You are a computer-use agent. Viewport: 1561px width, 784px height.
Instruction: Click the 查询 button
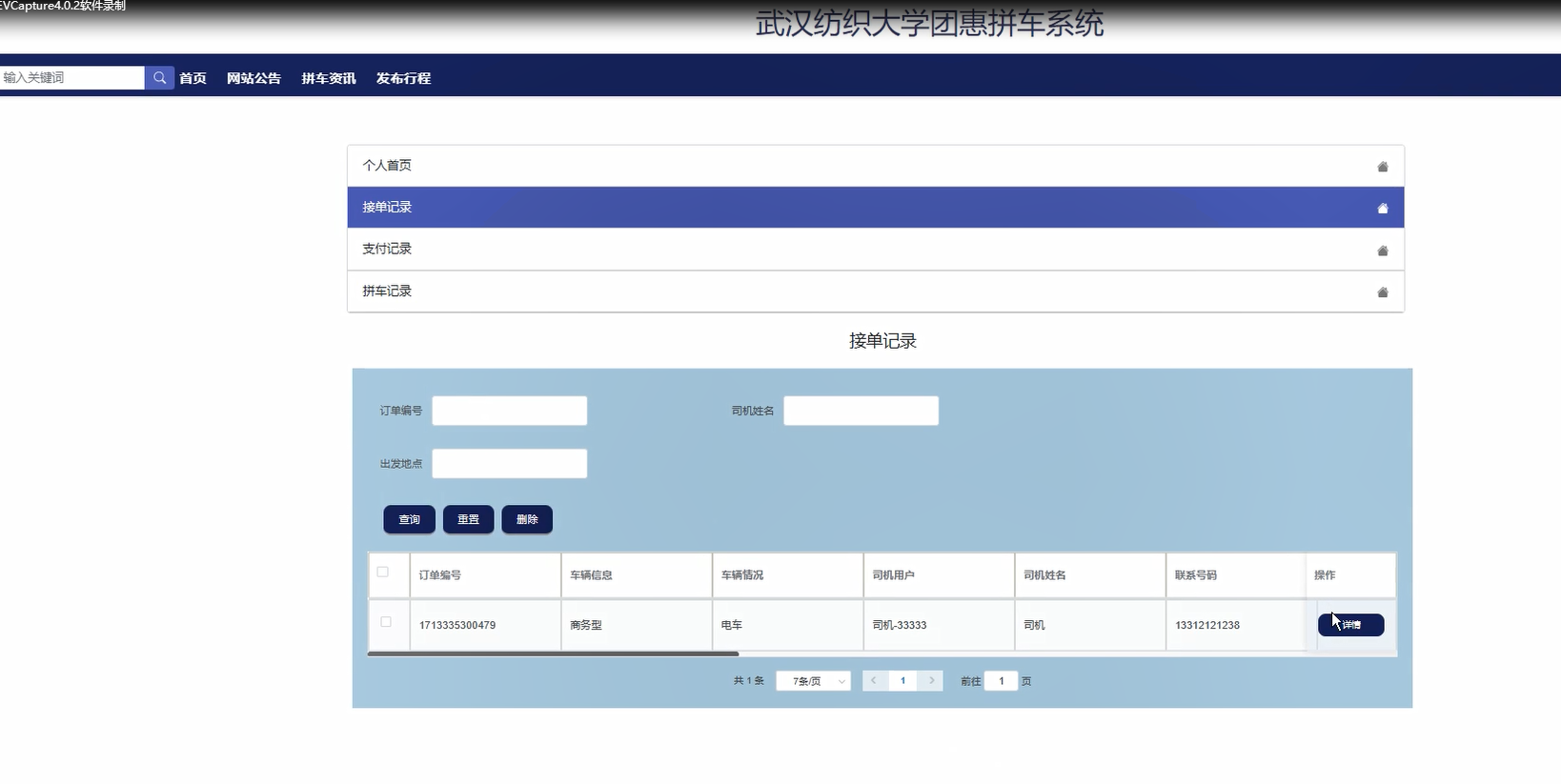[x=410, y=519]
